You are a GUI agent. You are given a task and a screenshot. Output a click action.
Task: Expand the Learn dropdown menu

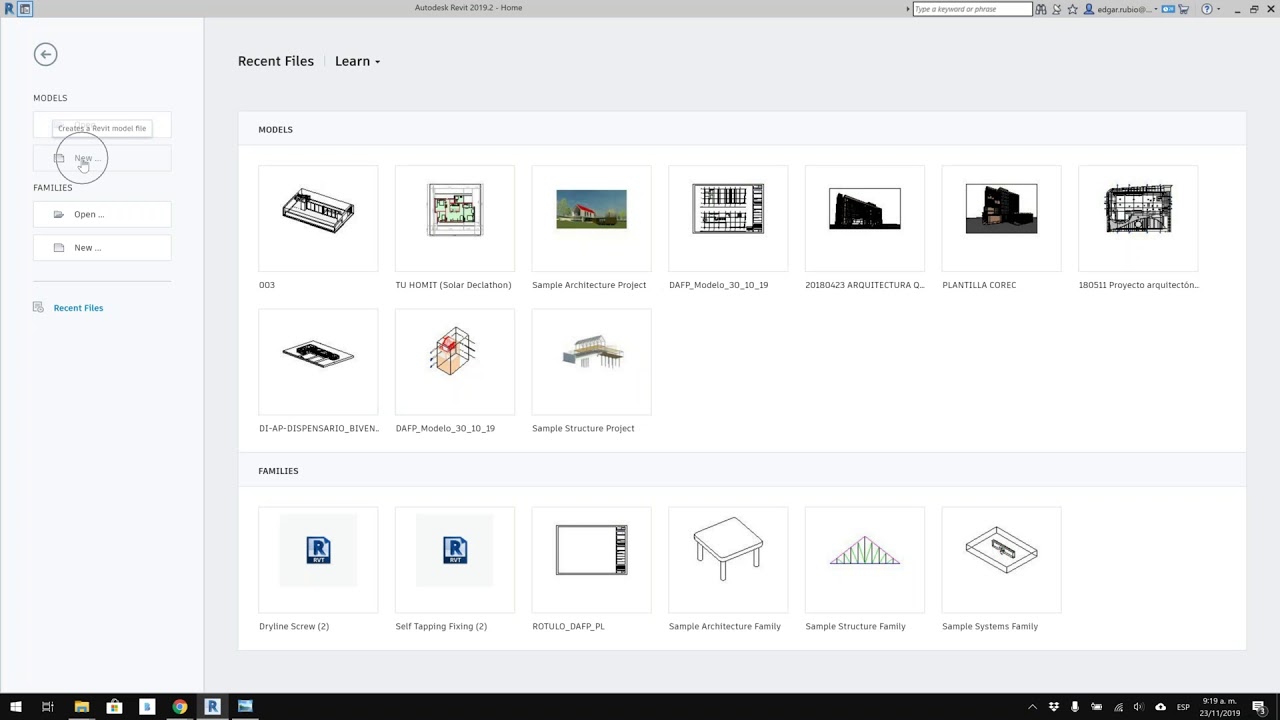point(357,61)
